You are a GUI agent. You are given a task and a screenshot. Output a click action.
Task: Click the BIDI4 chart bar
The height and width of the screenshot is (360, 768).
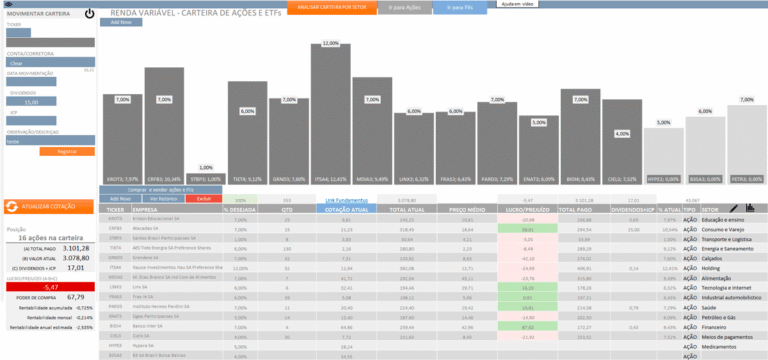[x=580, y=137]
